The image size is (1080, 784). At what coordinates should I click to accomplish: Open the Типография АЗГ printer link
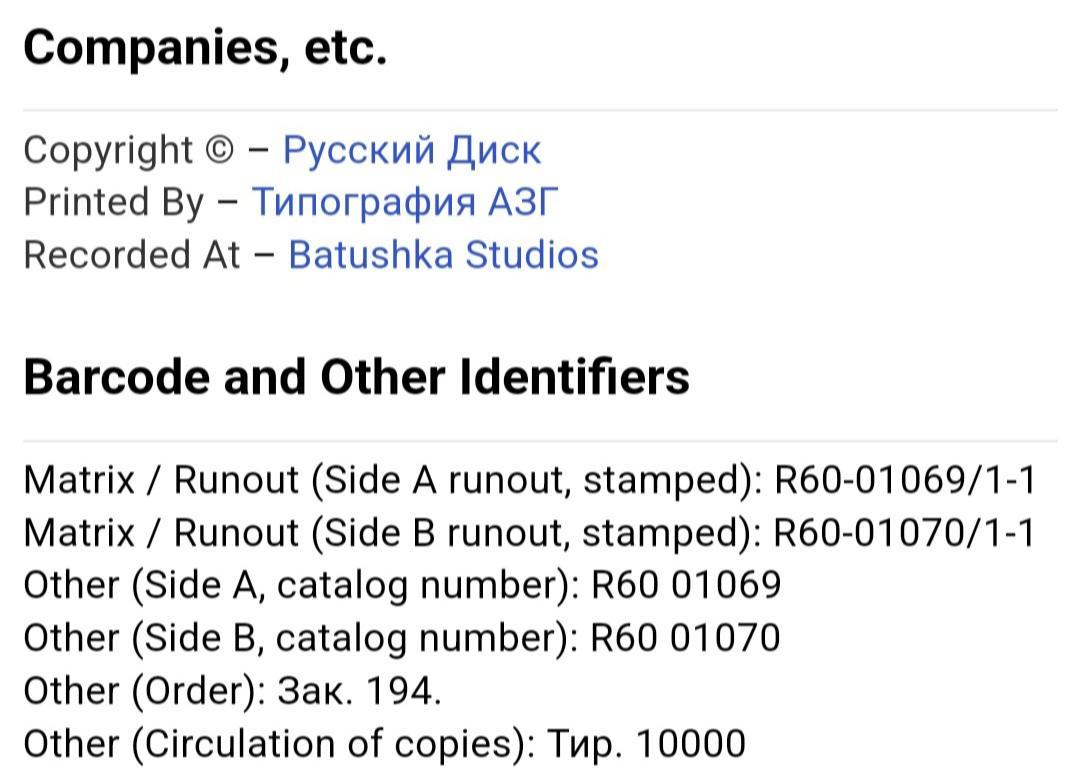pos(404,202)
